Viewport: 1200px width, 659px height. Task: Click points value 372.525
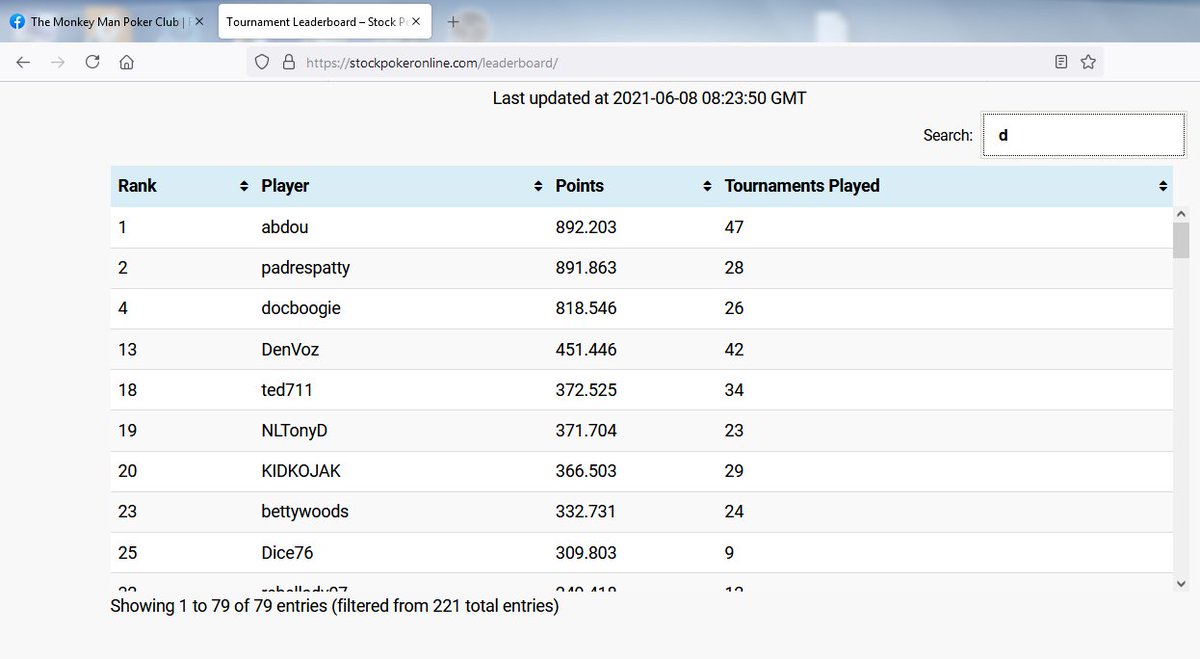tap(586, 390)
